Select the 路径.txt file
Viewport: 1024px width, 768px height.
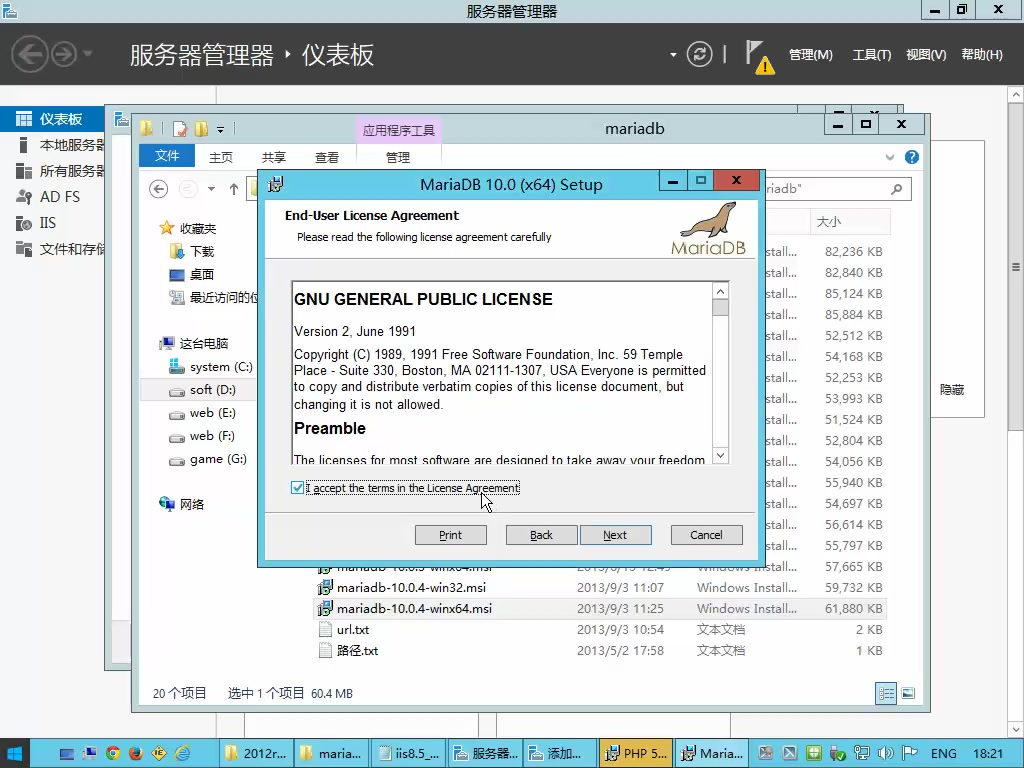tap(357, 650)
